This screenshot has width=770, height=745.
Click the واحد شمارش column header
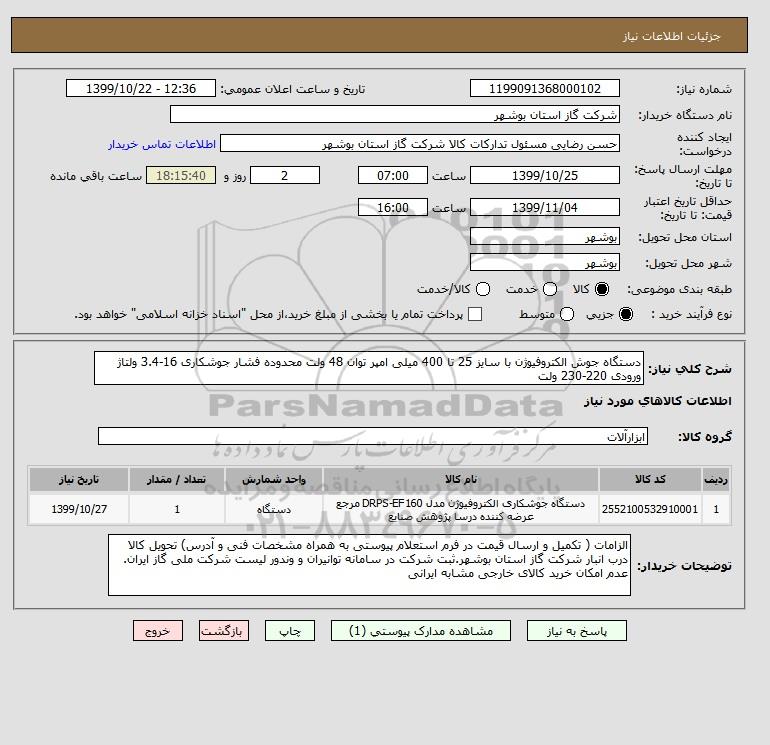pyautogui.click(x=274, y=479)
